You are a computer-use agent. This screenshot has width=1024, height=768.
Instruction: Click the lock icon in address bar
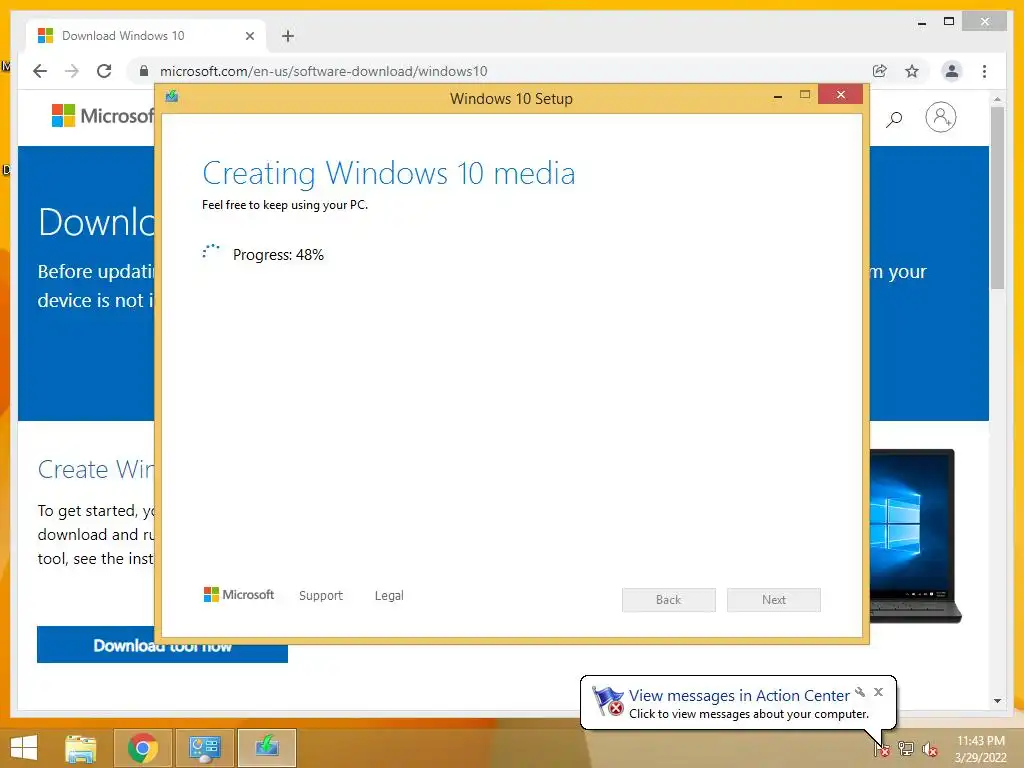pyautogui.click(x=144, y=71)
